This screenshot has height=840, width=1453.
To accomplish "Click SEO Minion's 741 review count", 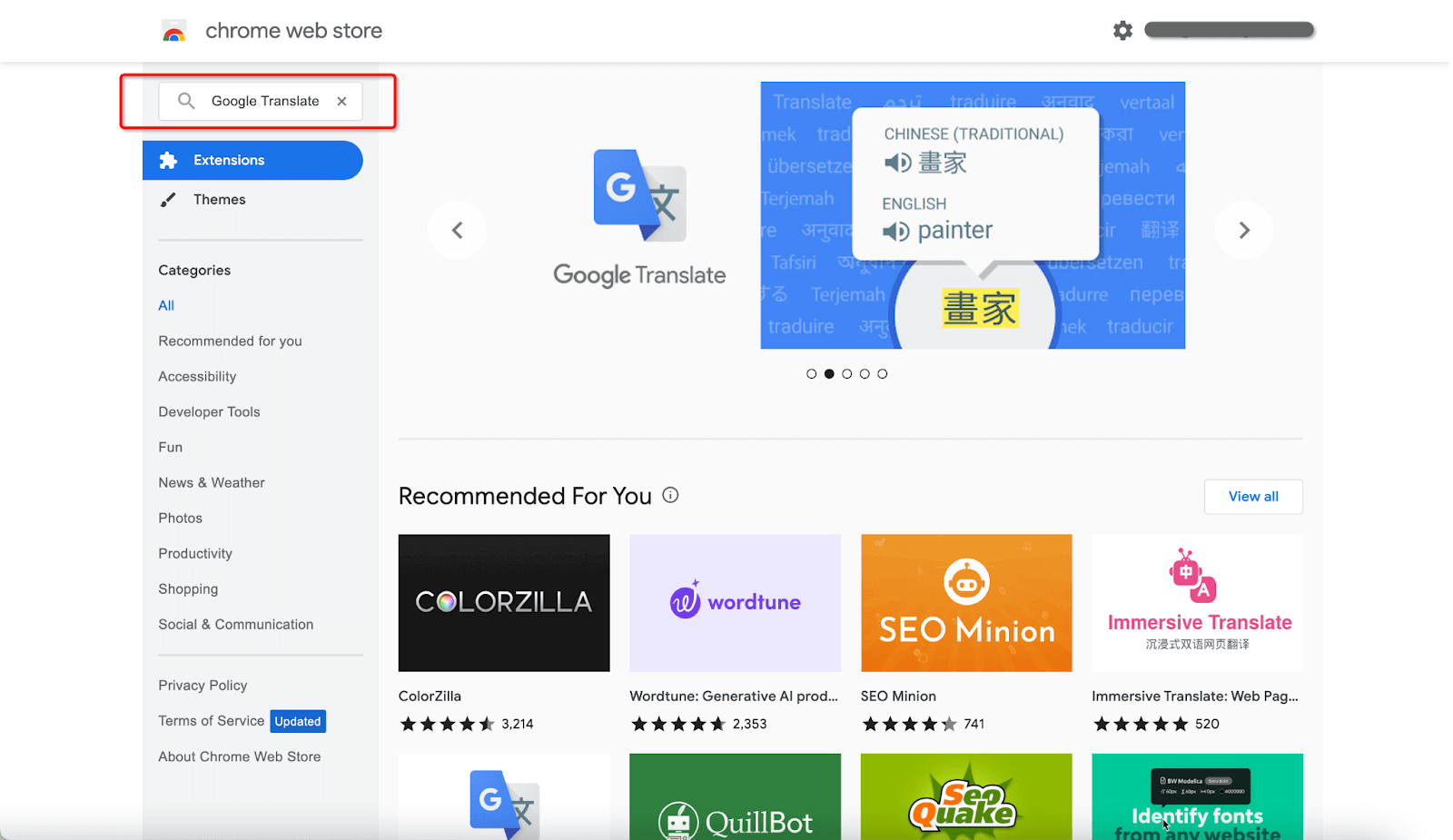I will point(974,725).
